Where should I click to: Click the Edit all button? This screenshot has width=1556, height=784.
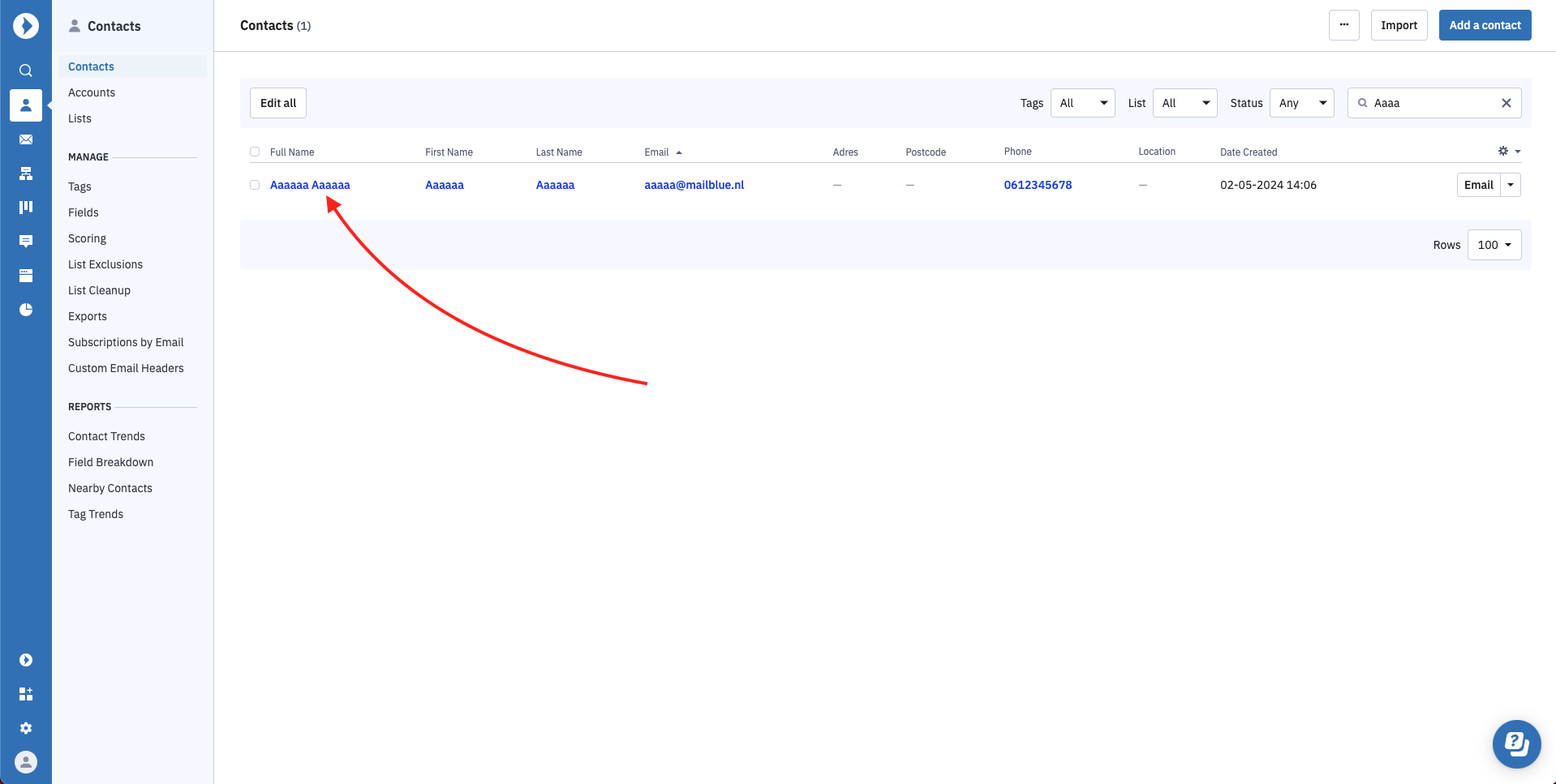click(x=278, y=103)
